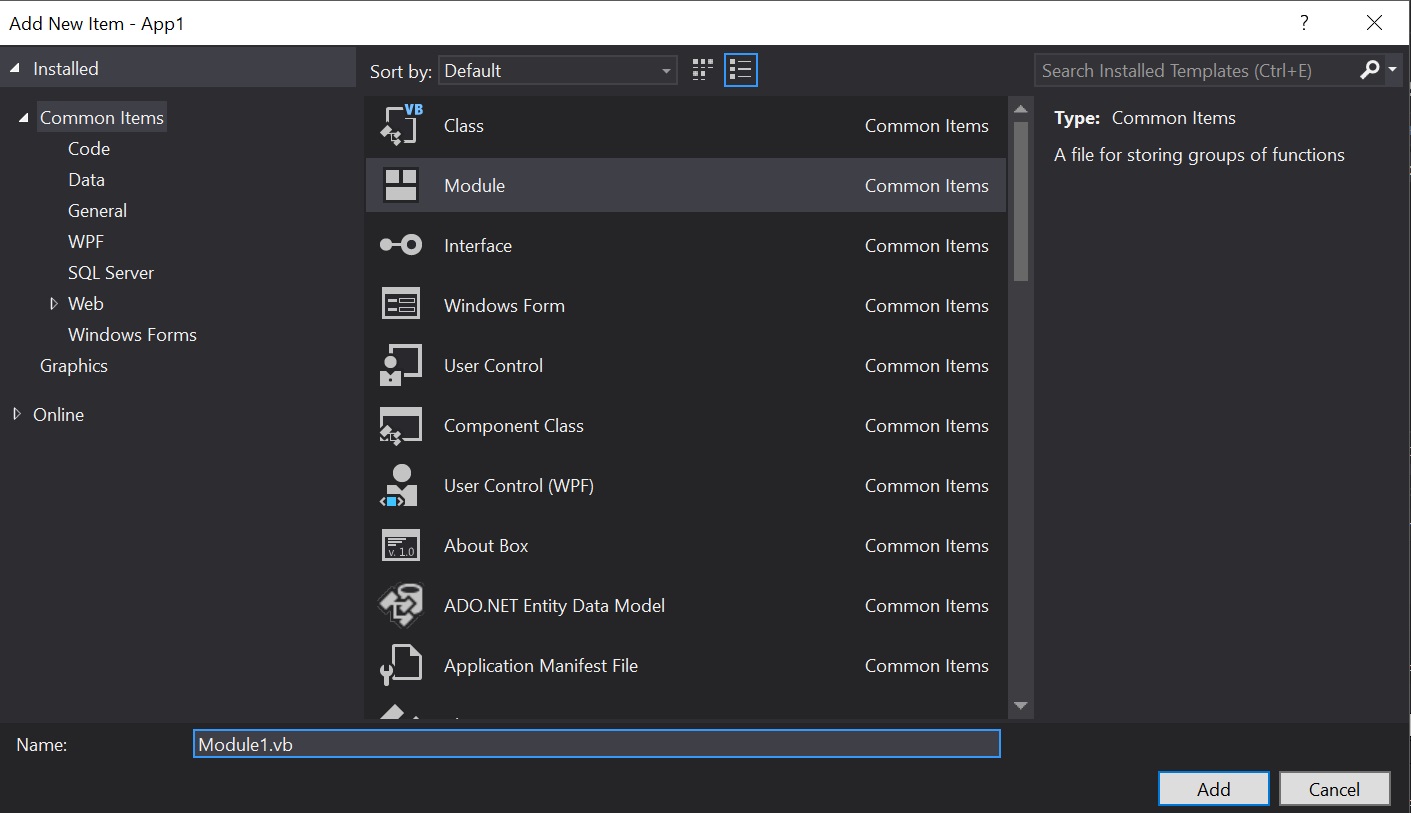Select the Application Manifest File icon
Viewport: 1411px width, 813px height.
pyautogui.click(x=401, y=665)
